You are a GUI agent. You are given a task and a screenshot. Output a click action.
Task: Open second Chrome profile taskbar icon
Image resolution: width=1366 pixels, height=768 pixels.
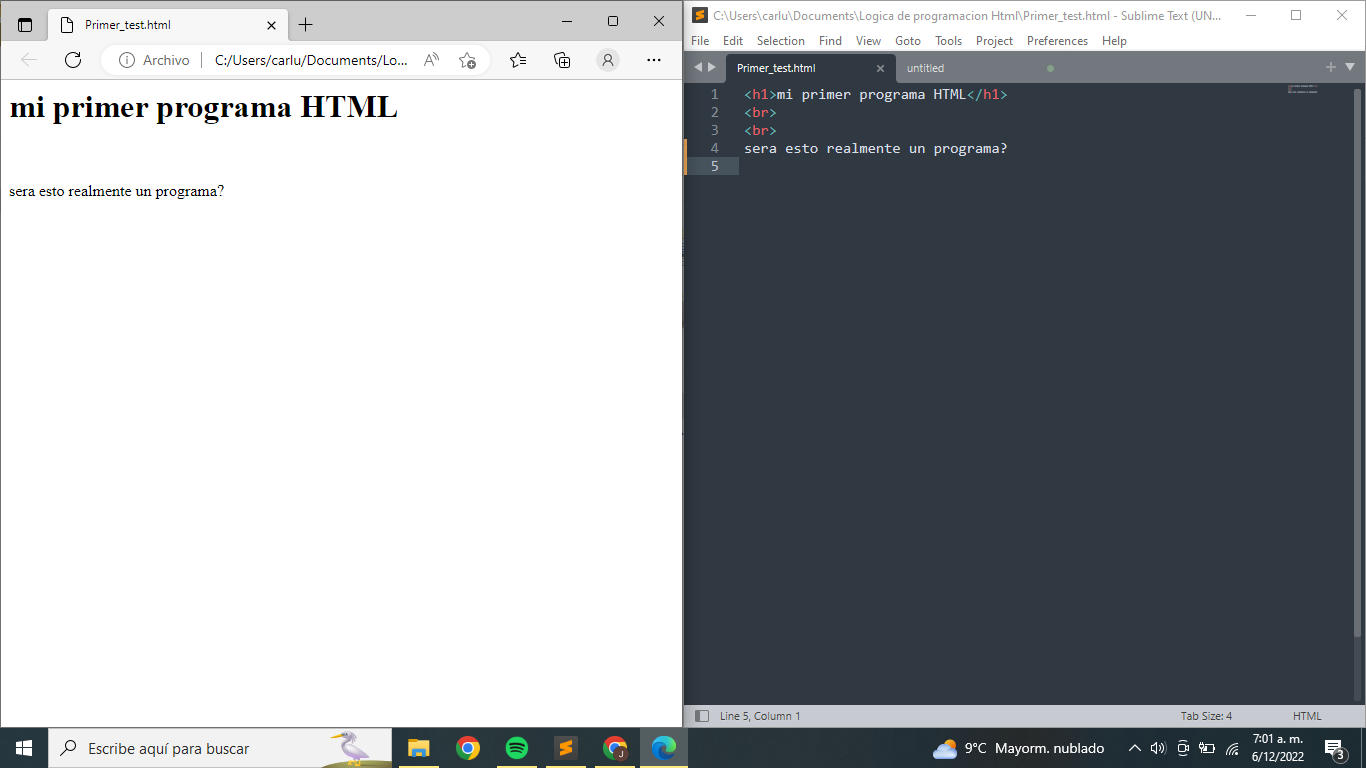[615, 748]
